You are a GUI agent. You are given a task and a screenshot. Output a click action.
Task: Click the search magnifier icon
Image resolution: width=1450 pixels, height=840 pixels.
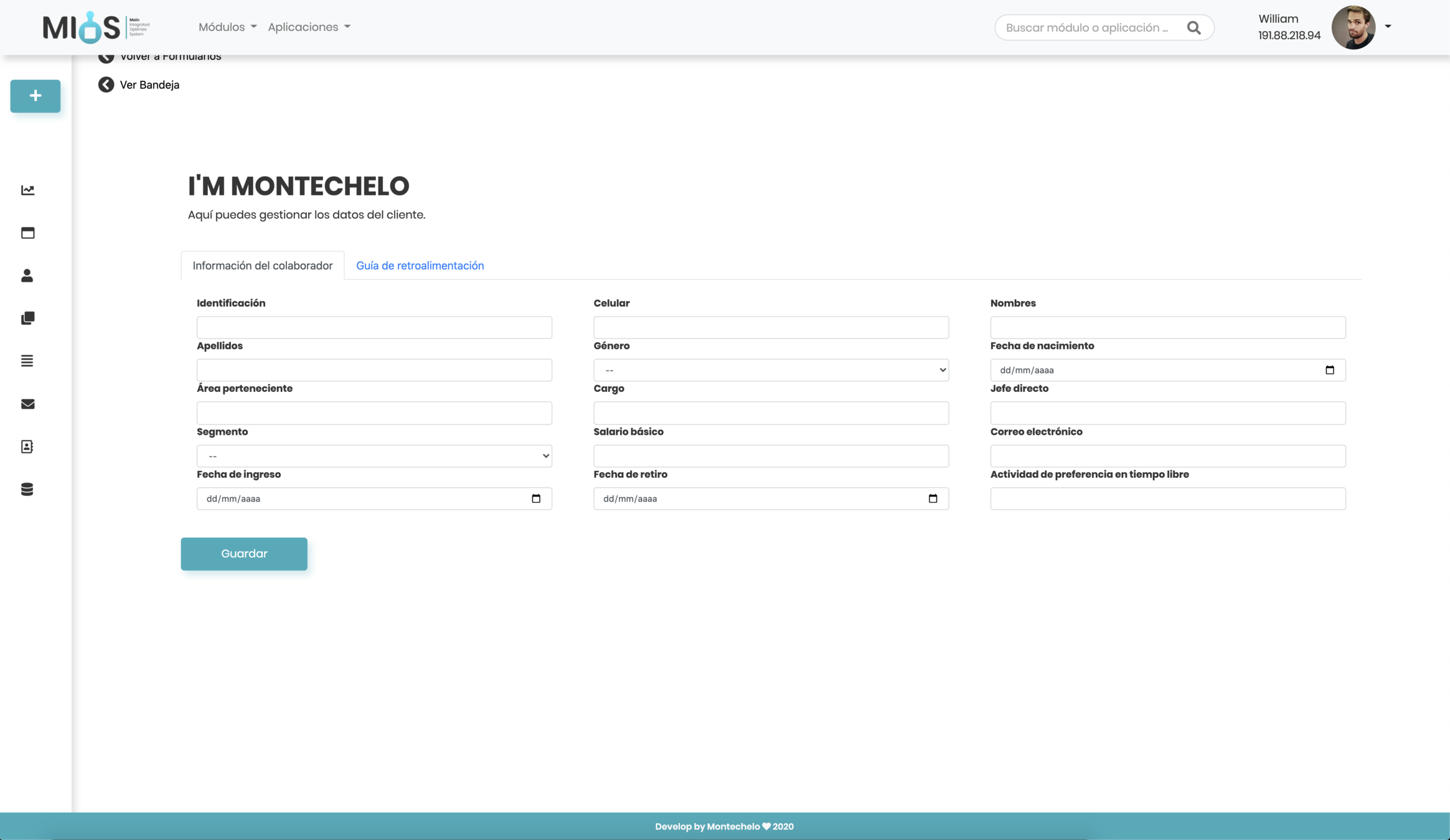click(1193, 27)
